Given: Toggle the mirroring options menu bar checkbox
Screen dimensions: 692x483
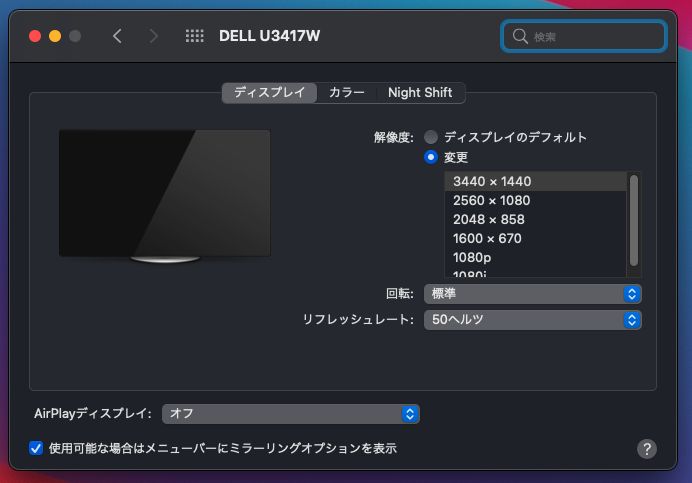Looking at the screenshot, I should pyautogui.click(x=36, y=448).
